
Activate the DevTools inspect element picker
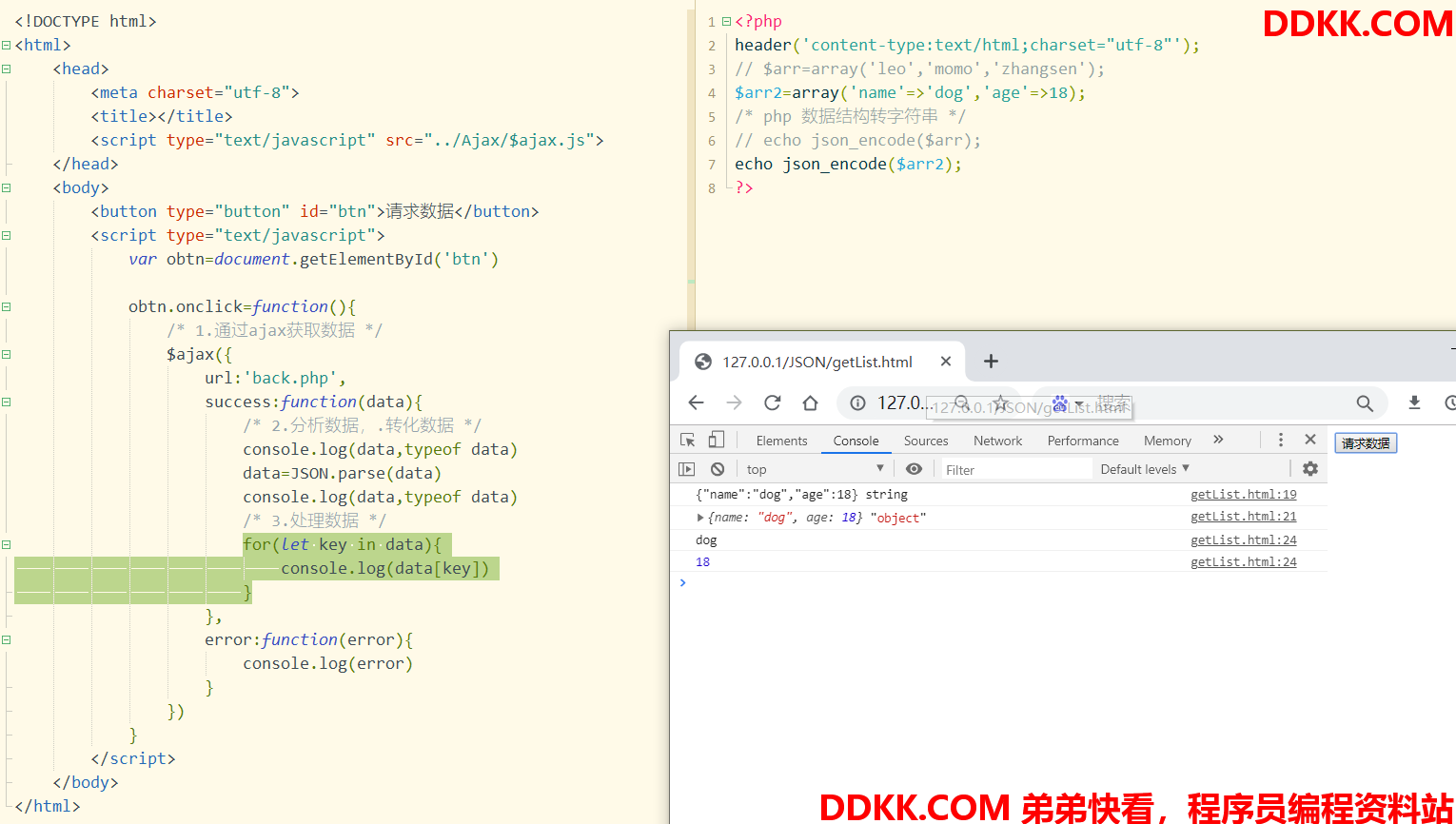click(x=688, y=440)
